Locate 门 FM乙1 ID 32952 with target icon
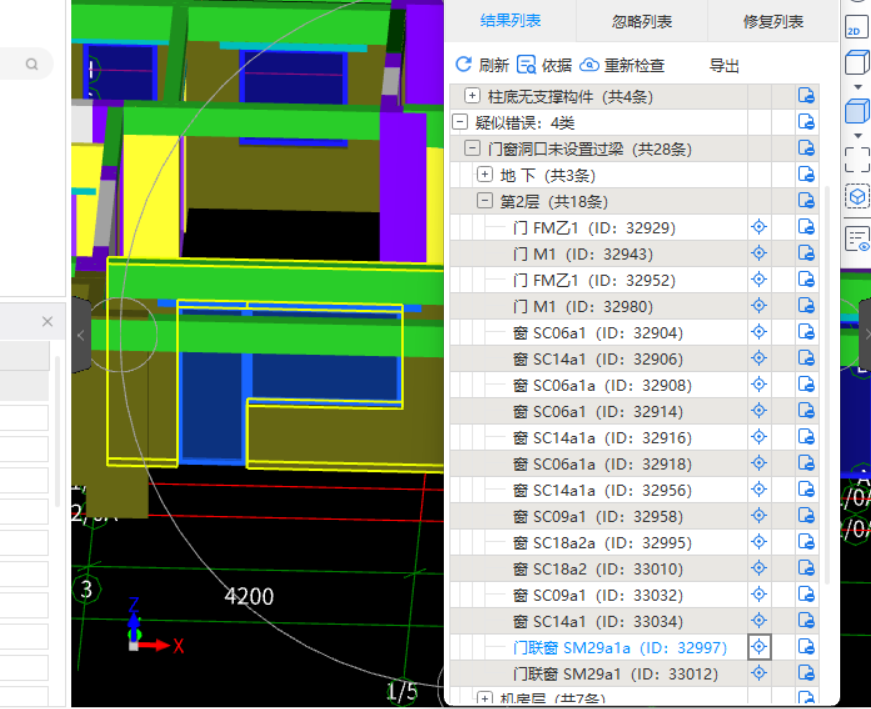 759,279
